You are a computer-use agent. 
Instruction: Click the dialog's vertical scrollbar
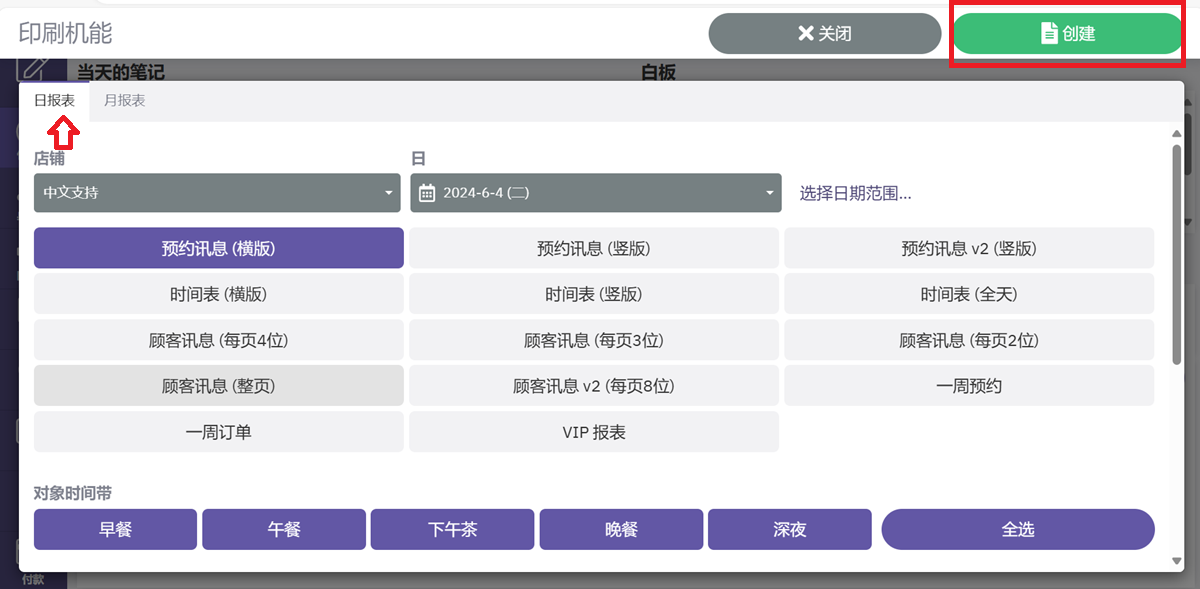[1176, 253]
